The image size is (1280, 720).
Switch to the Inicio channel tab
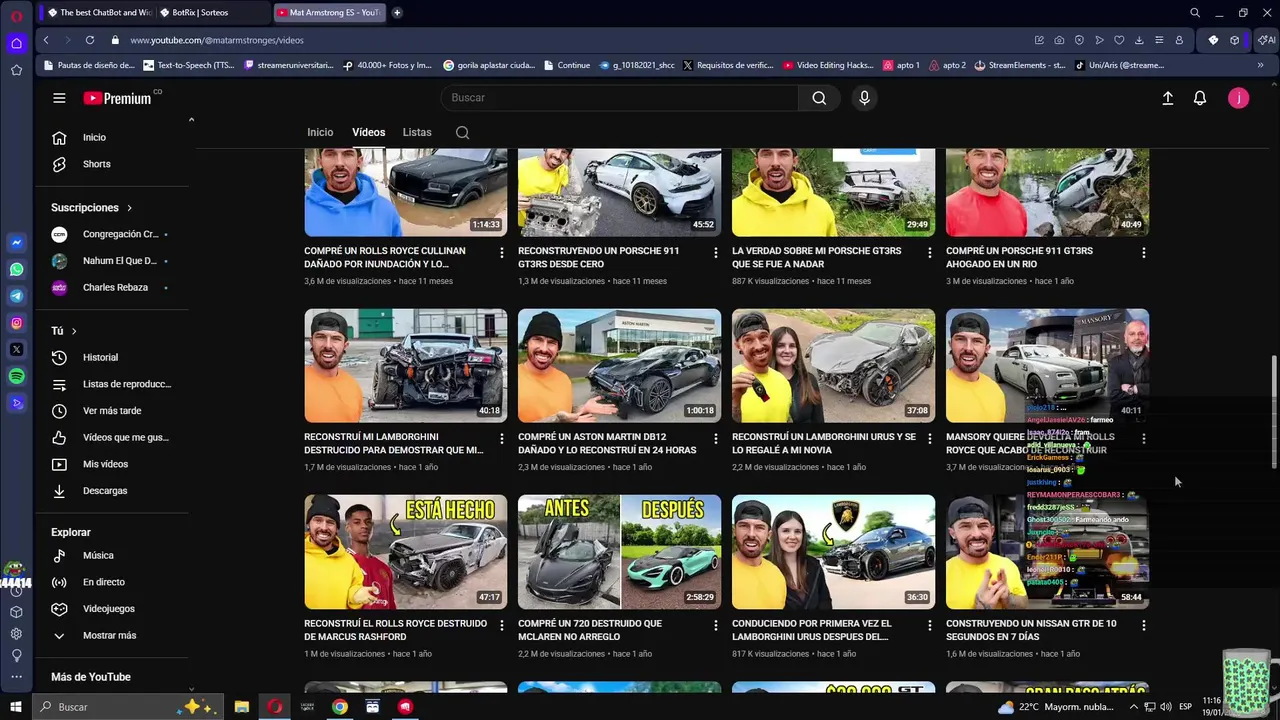tap(320, 132)
